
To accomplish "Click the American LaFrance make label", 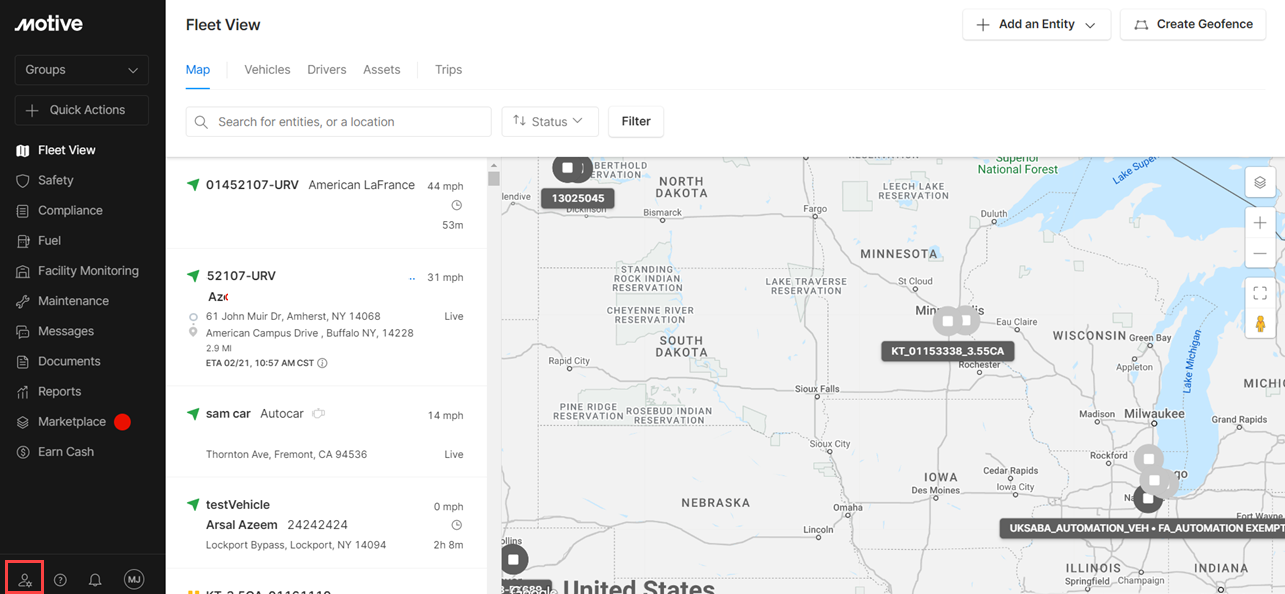I will click(x=361, y=185).
